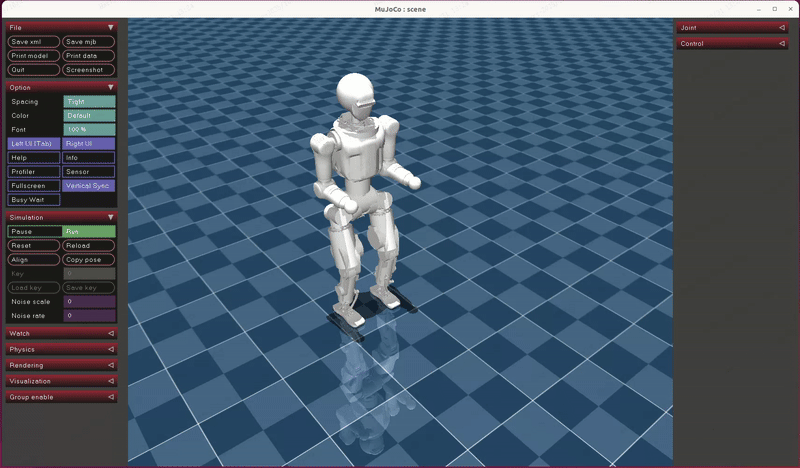The width and height of the screenshot is (800, 468).
Task: Collapse the File section arrow
Action: tap(110, 28)
